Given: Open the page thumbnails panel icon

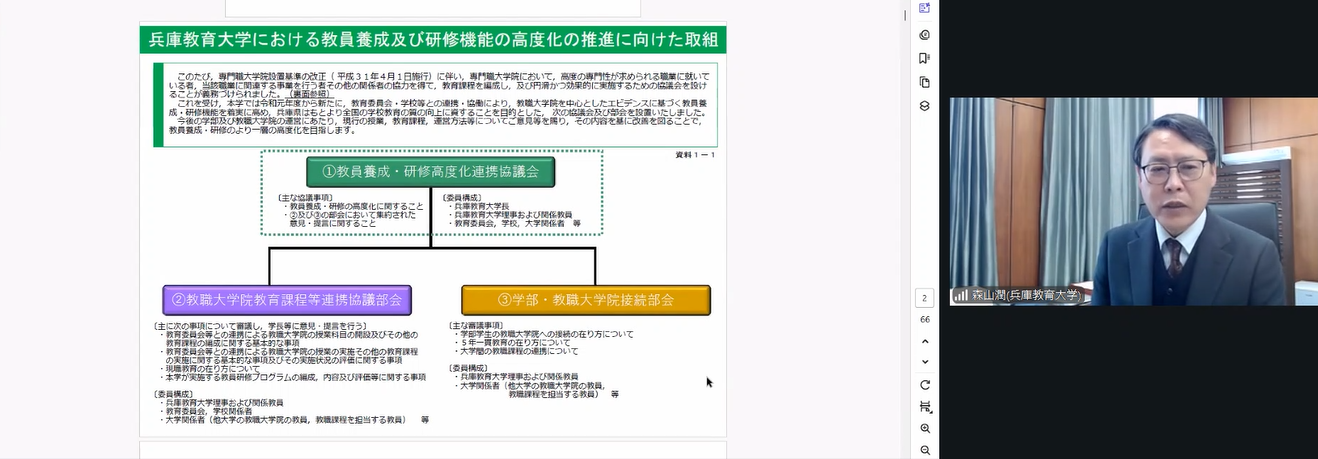Looking at the screenshot, I should pyautogui.click(x=924, y=82).
